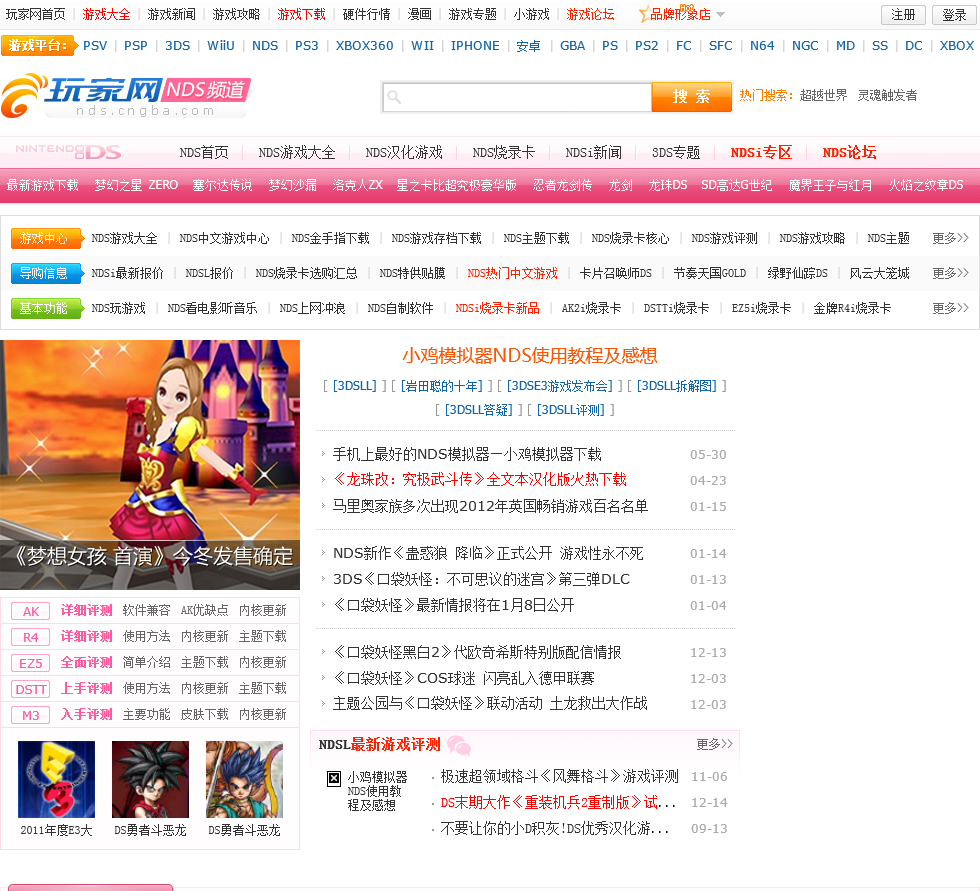980x891 pixels.
Task: Open 更多>> in the 导购信息 row
Action: tap(950, 273)
